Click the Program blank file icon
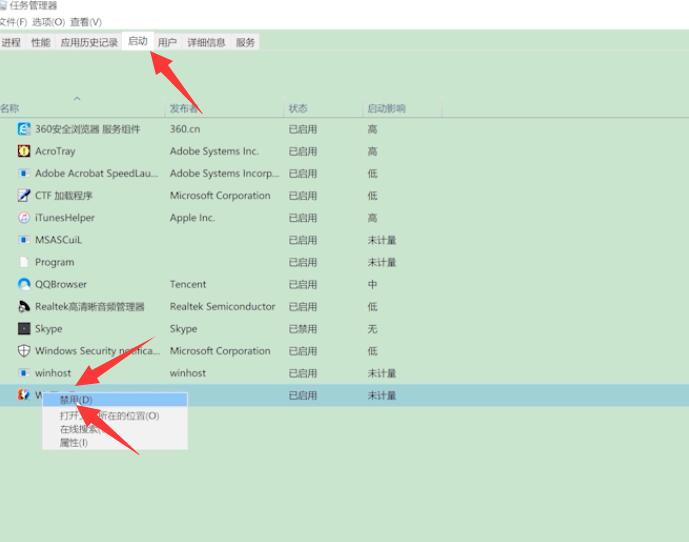The image size is (689, 542). [x=24, y=262]
